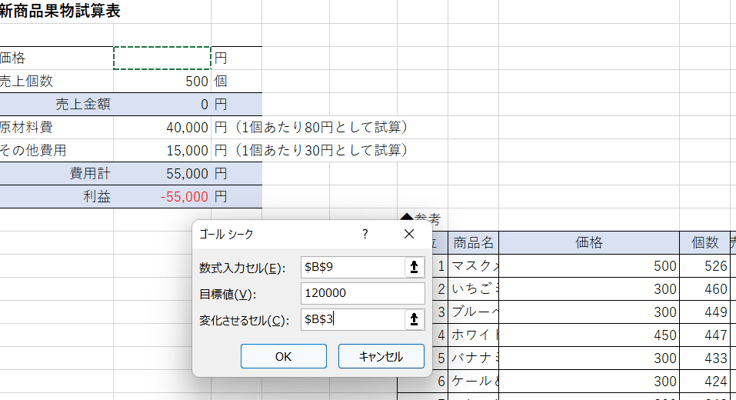Screen dimensions: 736x400
Task: Select the 個数 header in reference table
Action: (705, 242)
